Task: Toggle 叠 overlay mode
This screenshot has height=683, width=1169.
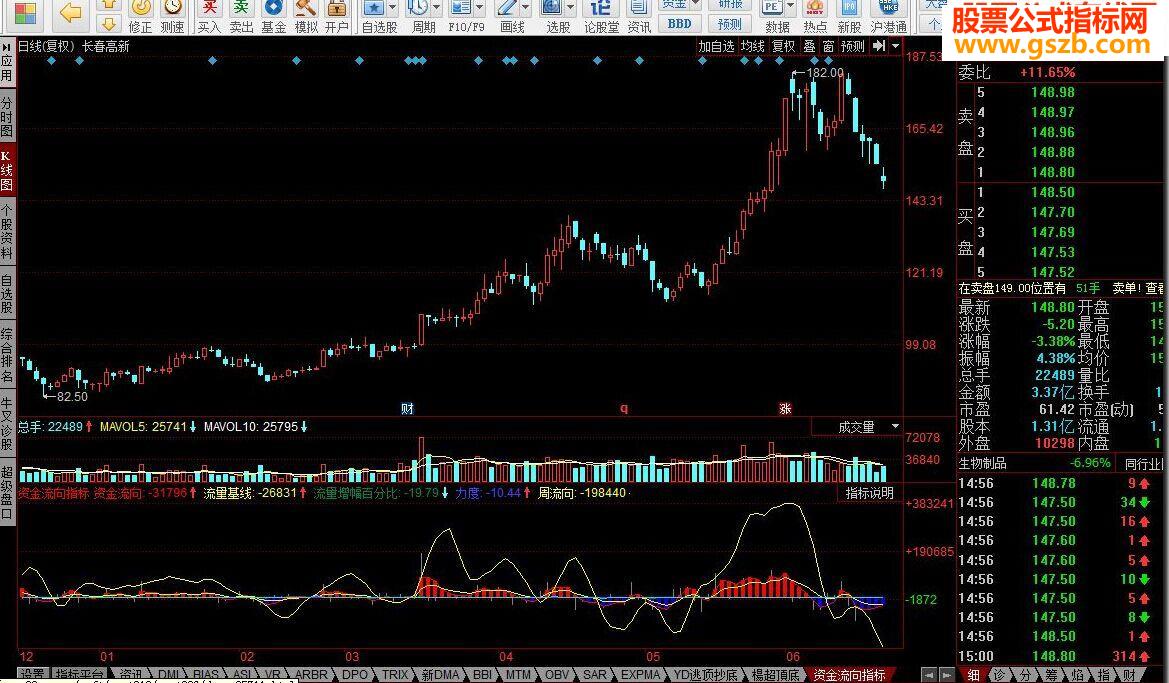Action: click(x=809, y=46)
